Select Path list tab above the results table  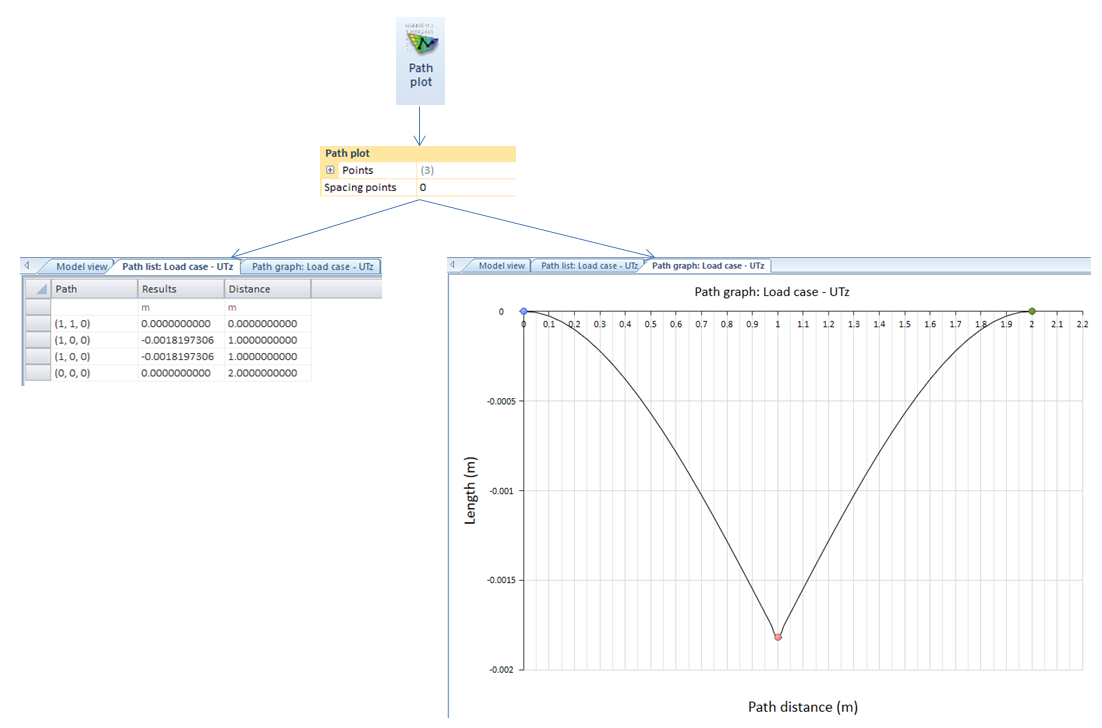(177, 267)
